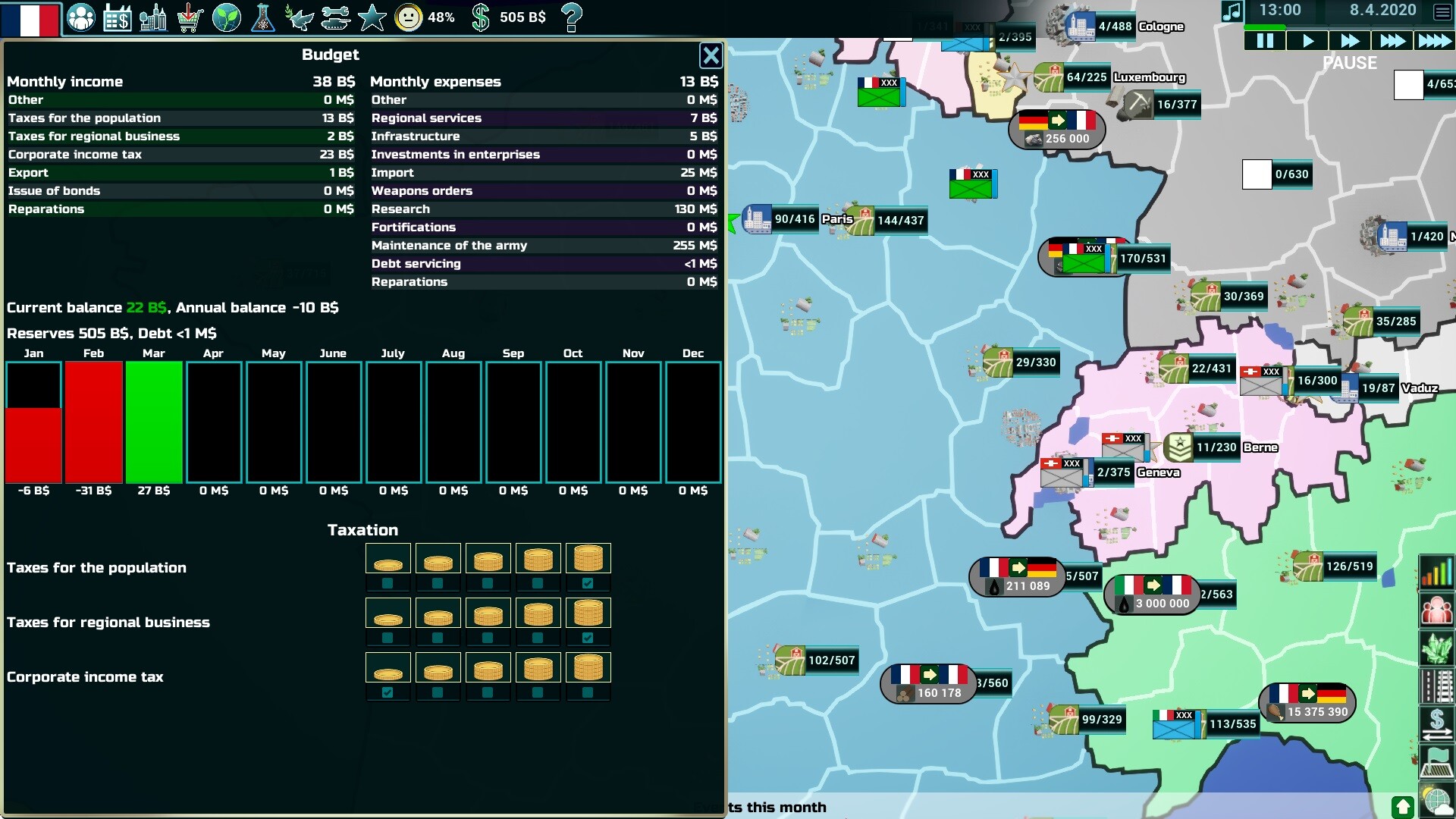
Task: Check lowest Corporate income tax level
Action: coord(388,692)
